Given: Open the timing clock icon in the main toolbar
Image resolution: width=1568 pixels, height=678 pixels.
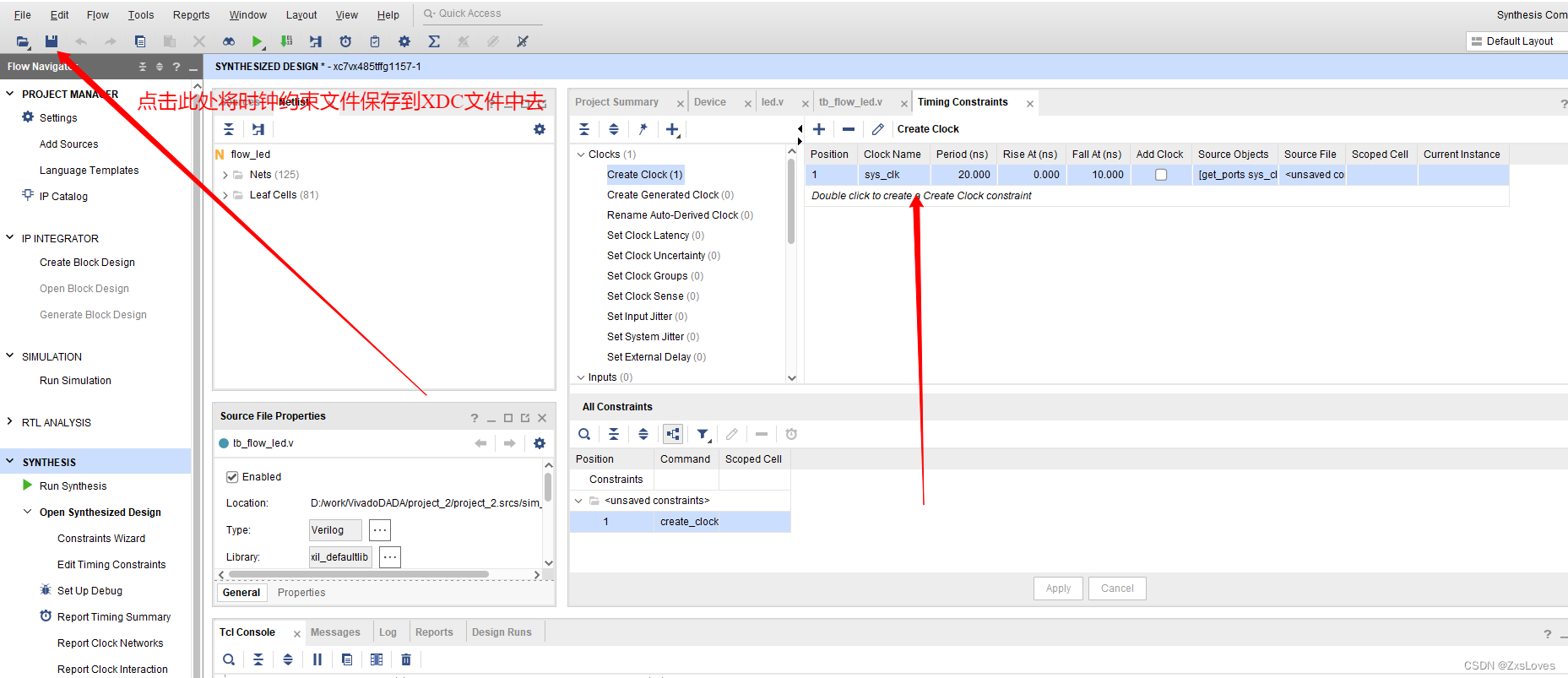Looking at the screenshot, I should (x=345, y=41).
